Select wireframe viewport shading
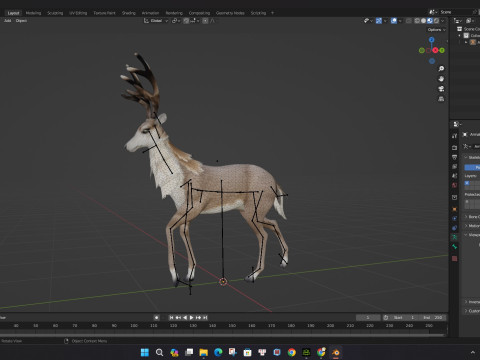 (x=417, y=21)
